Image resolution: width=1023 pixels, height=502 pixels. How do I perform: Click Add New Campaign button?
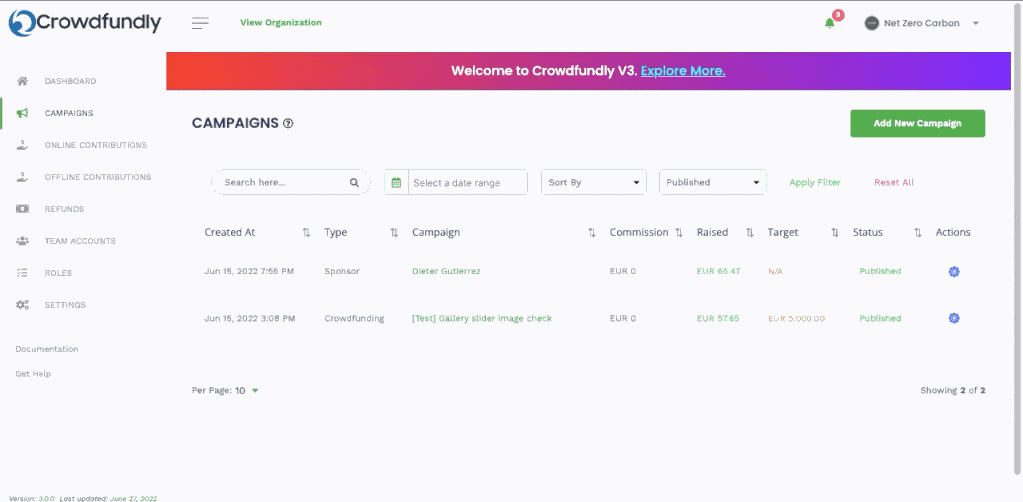(x=917, y=123)
